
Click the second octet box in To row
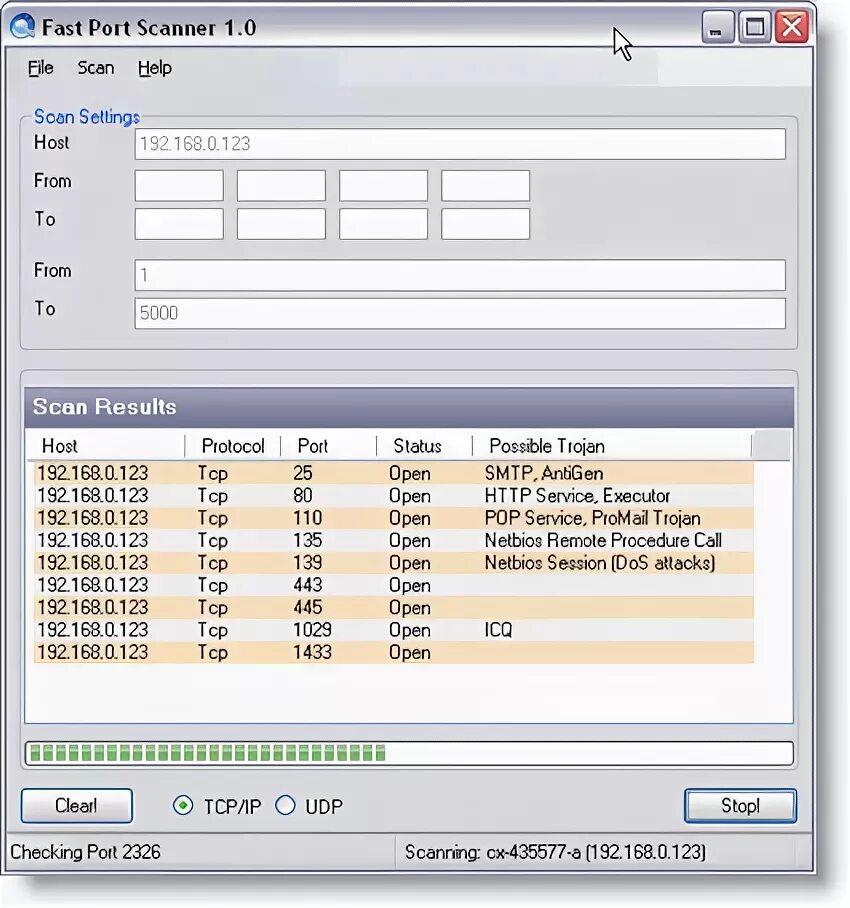tap(281, 224)
